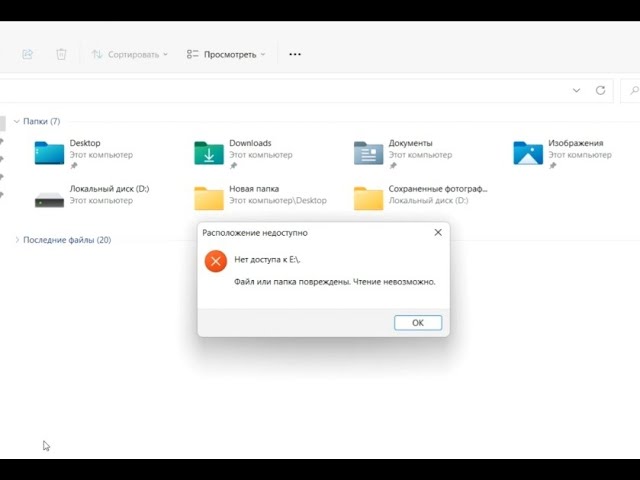Image resolution: width=640 pixels, height=480 pixels.
Task: Click the Share icon in toolbar
Action: click(28, 54)
